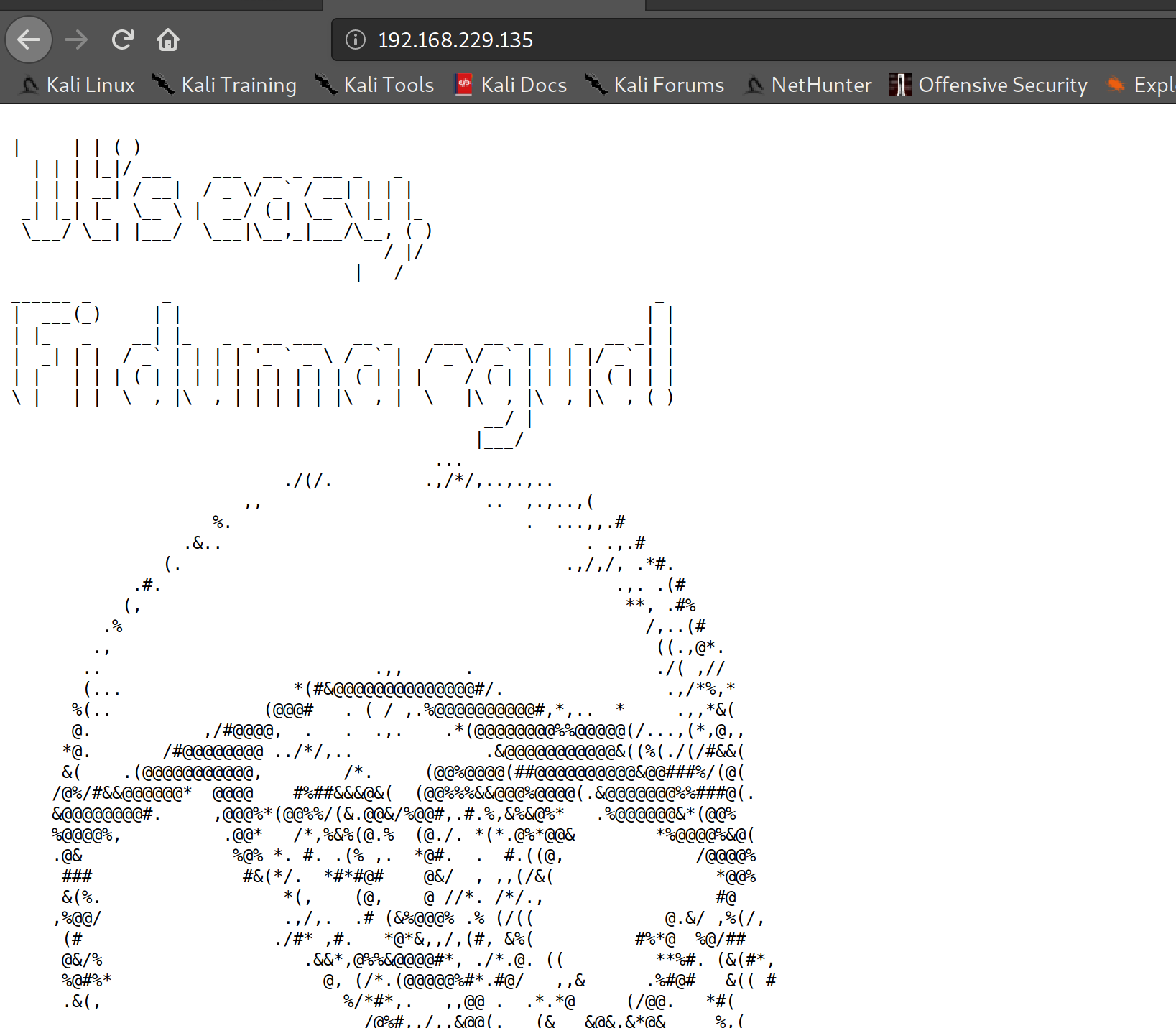
Task: Reload the current page
Action: pyautogui.click(x=123, y=40)
